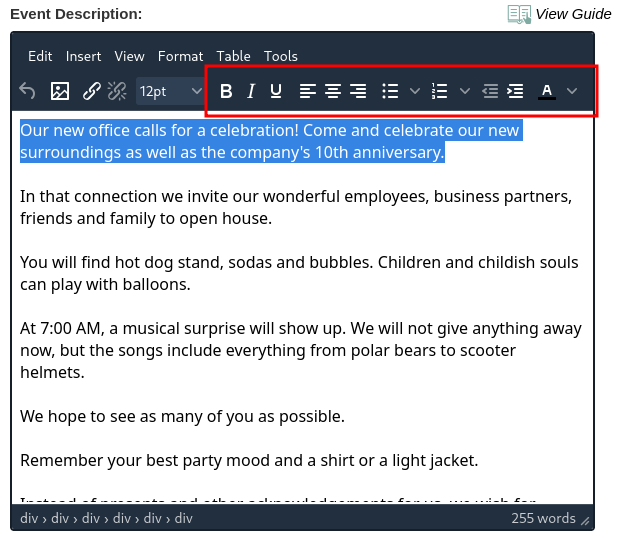Open the Tools menu
Screen dimensions: 619x538
[x=281, y=56]
